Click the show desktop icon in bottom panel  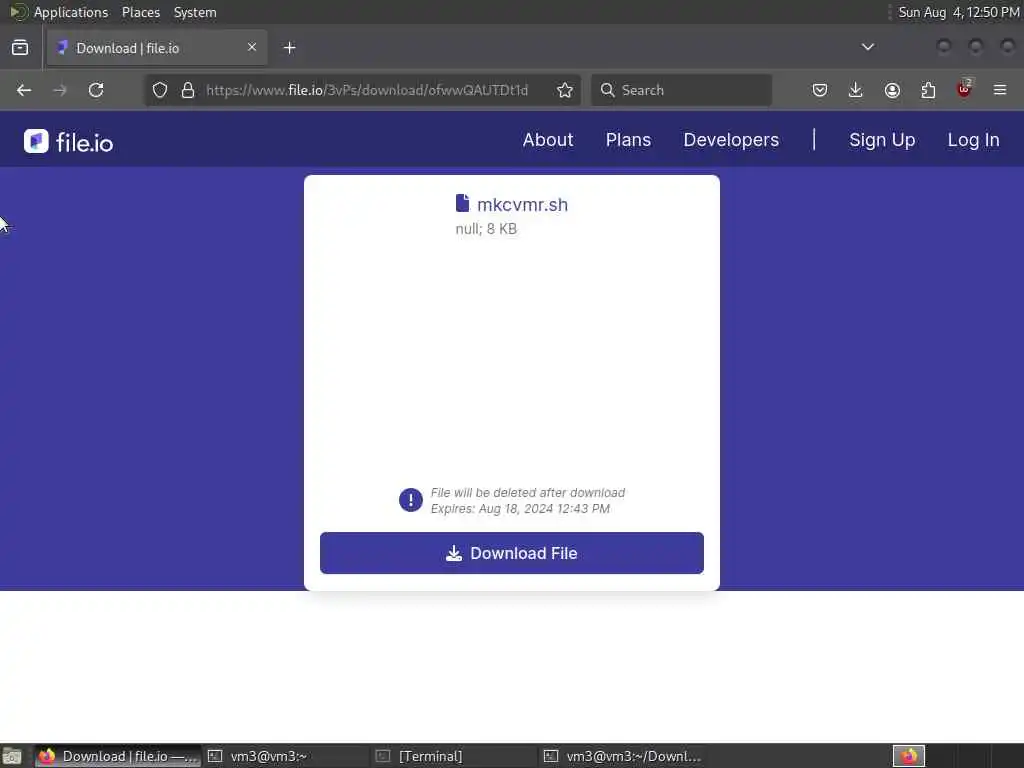point(12,756)
